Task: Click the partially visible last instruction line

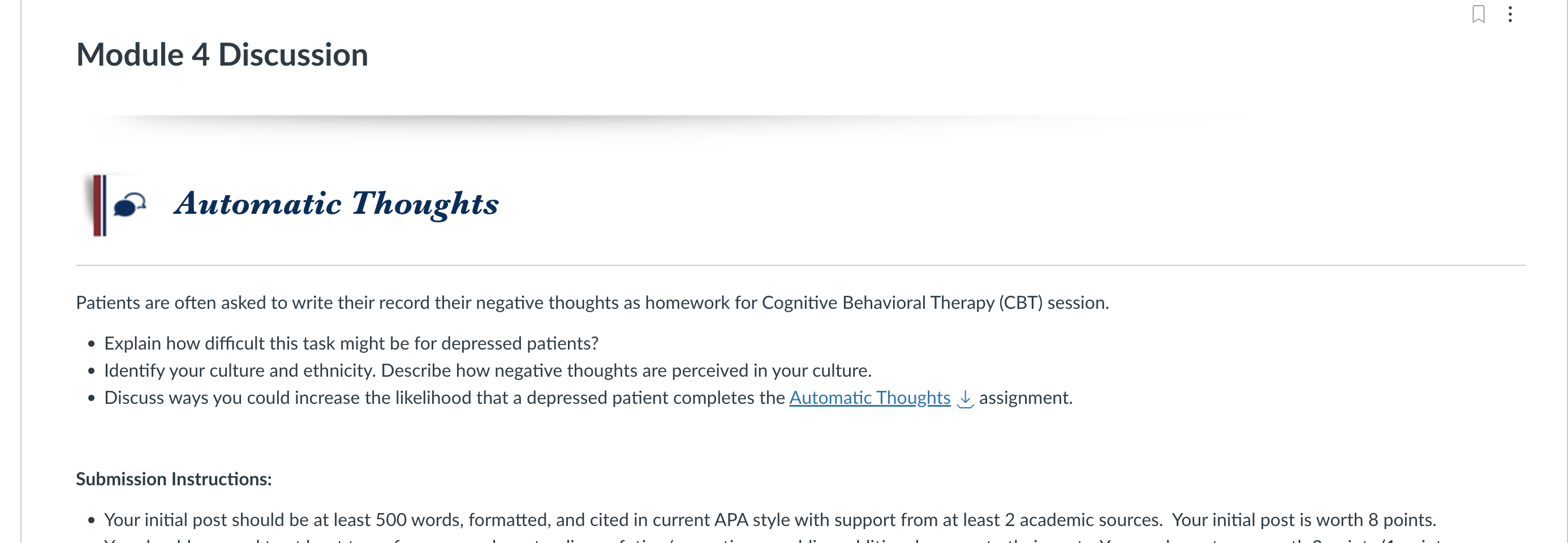Action: coord(773,540)
